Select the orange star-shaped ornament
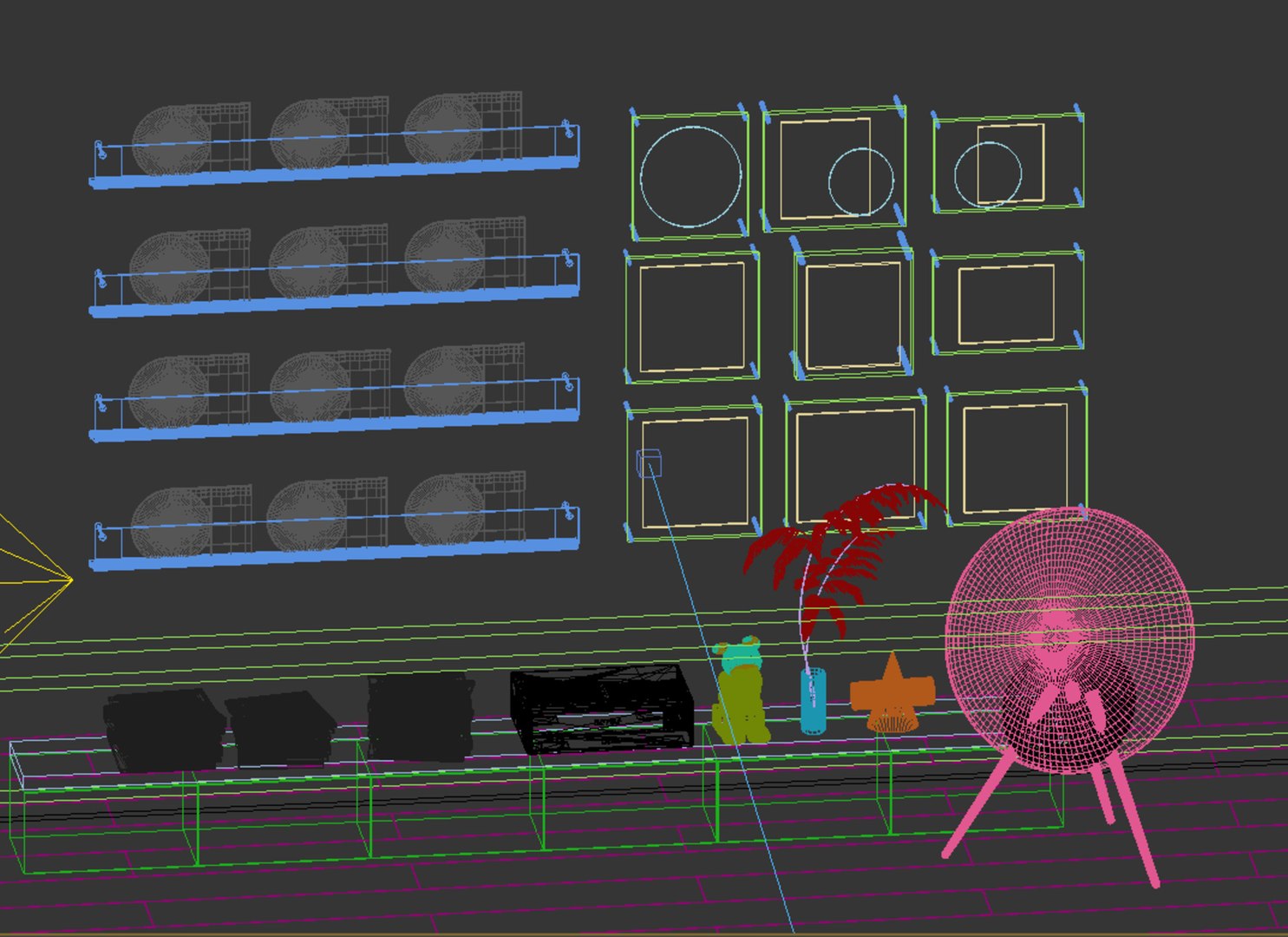 (892, 694)
